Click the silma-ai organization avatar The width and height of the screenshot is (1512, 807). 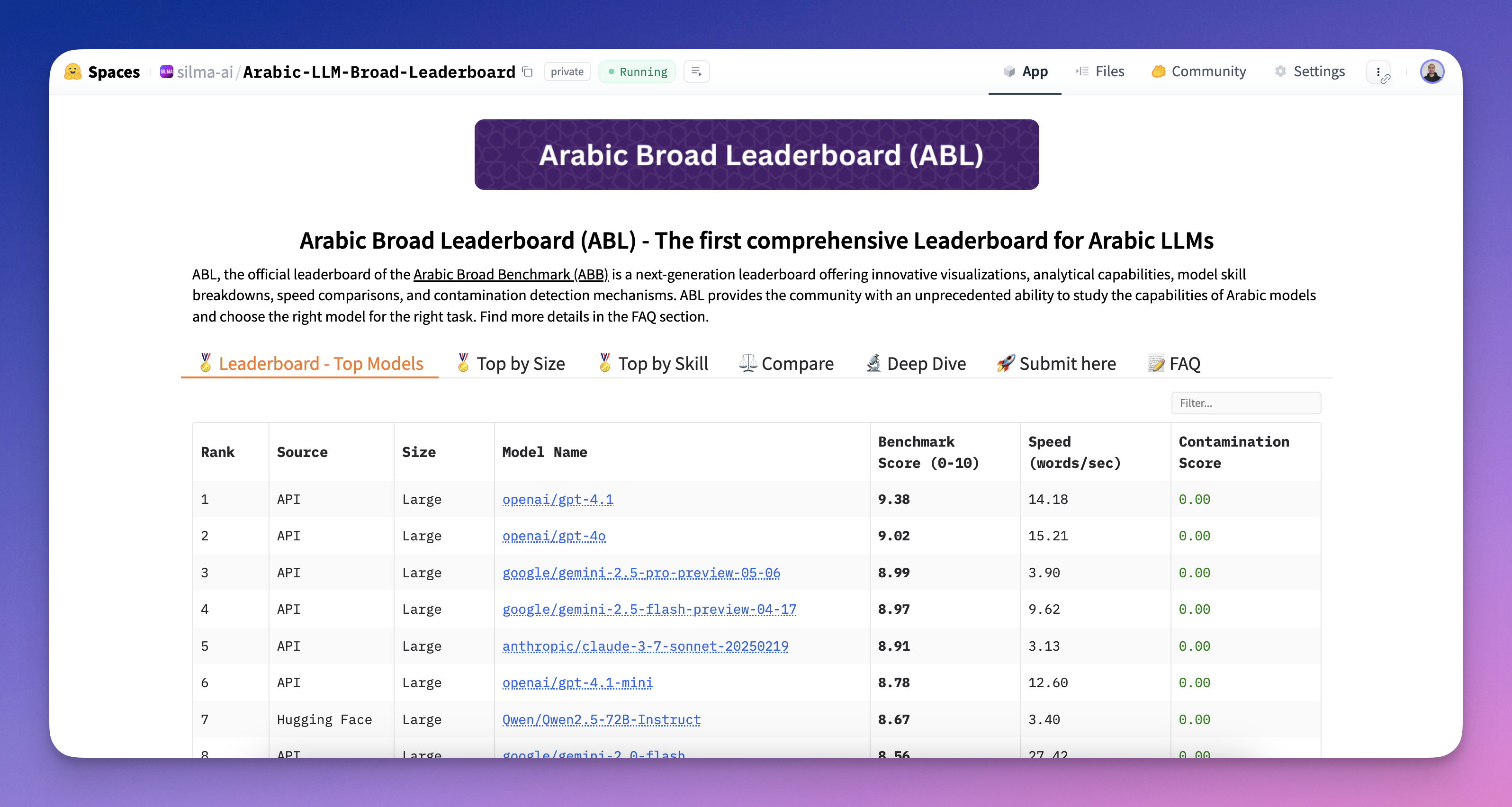167,71
